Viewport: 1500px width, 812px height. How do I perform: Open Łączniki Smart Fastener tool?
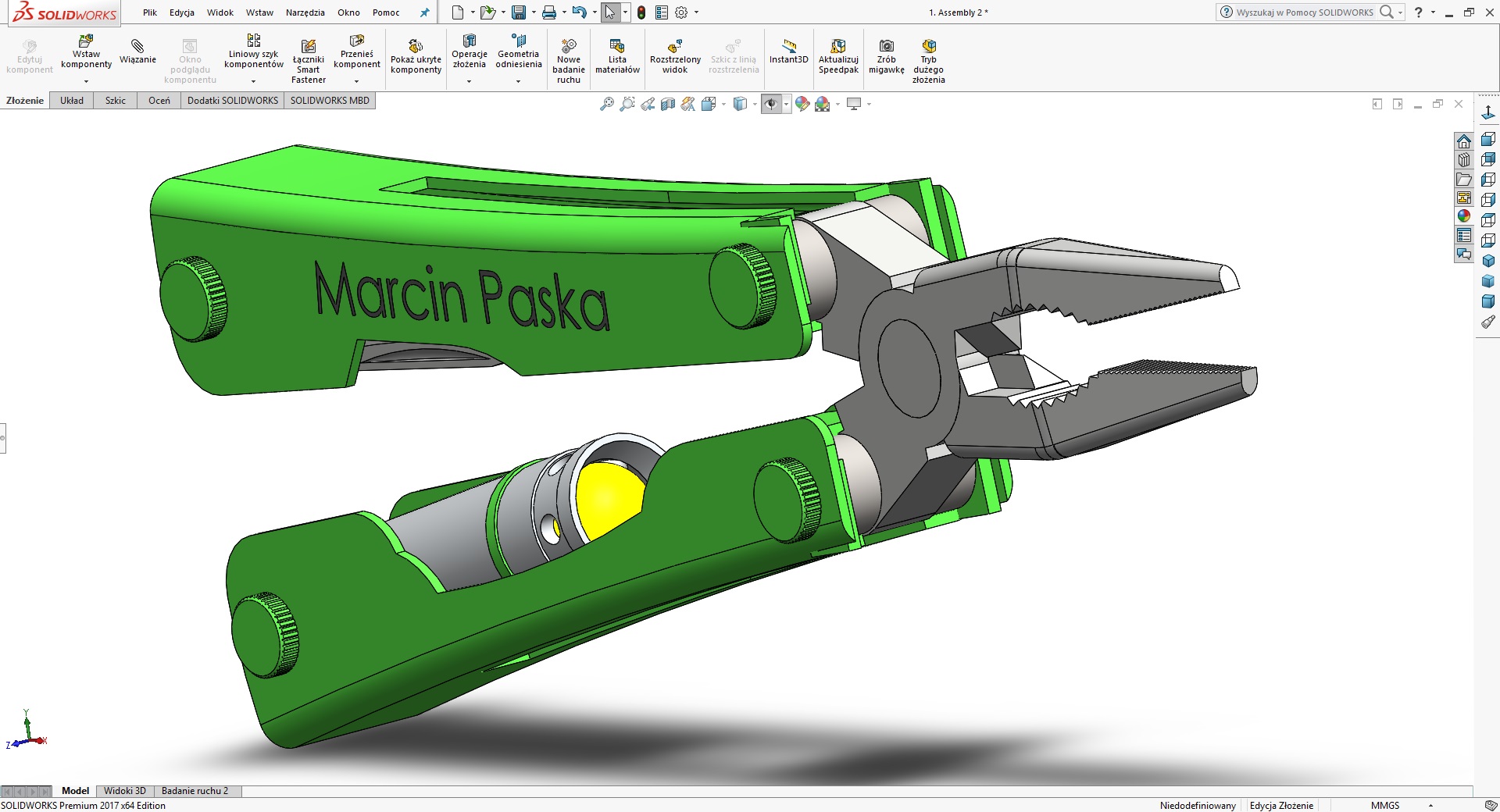309,60
